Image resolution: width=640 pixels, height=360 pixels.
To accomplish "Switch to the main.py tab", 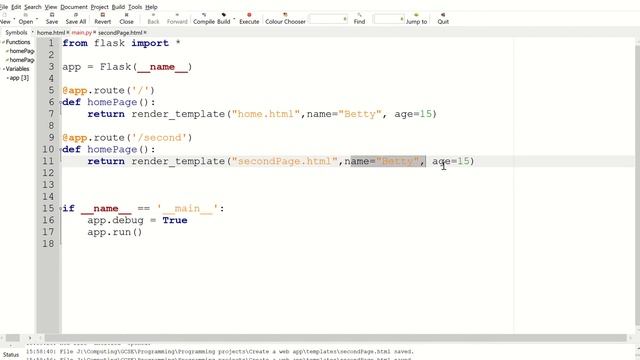I will pyautogui.click(x=82, y=33).
